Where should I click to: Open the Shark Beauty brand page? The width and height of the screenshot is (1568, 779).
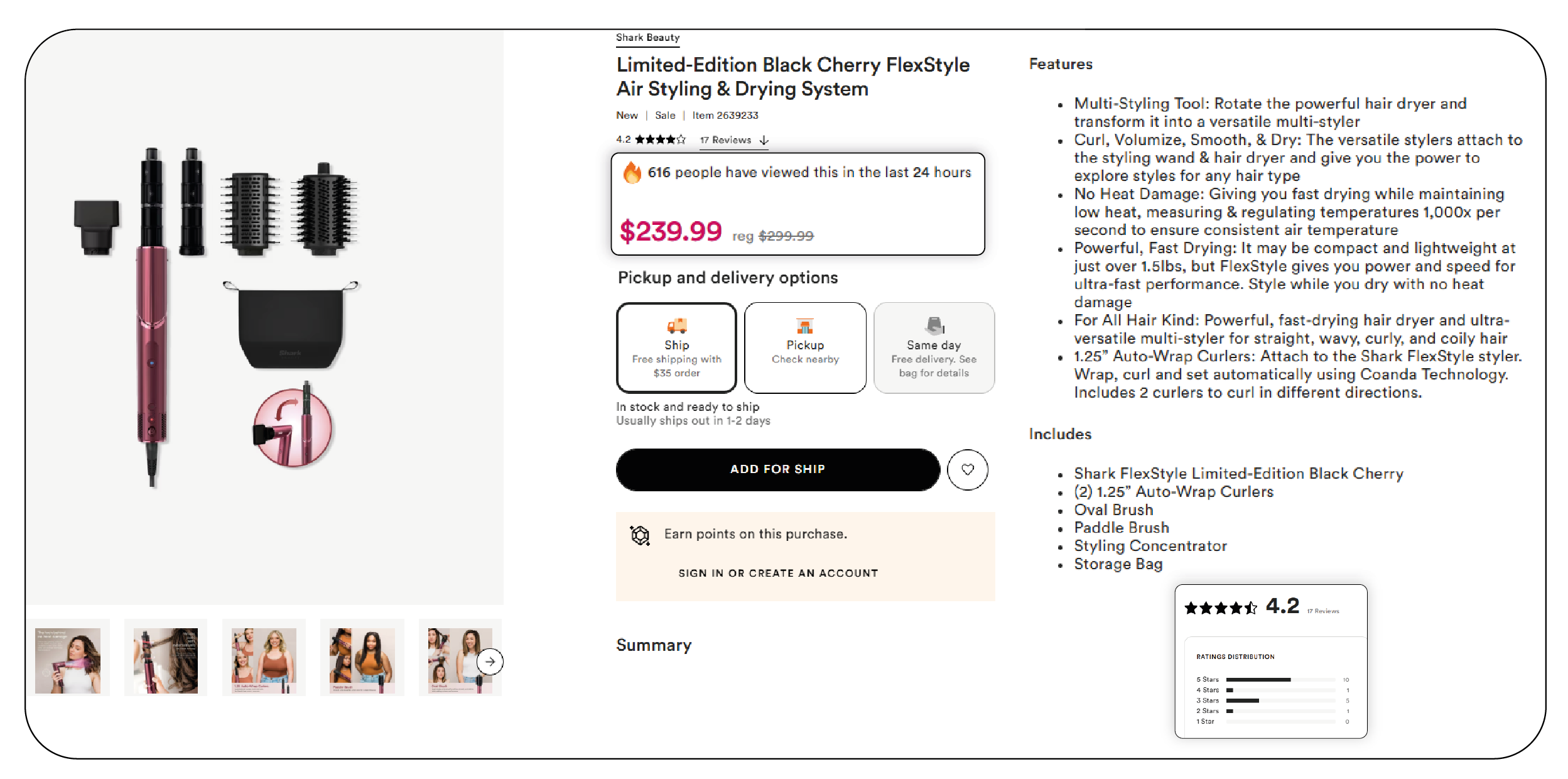(x=647, y=36)
